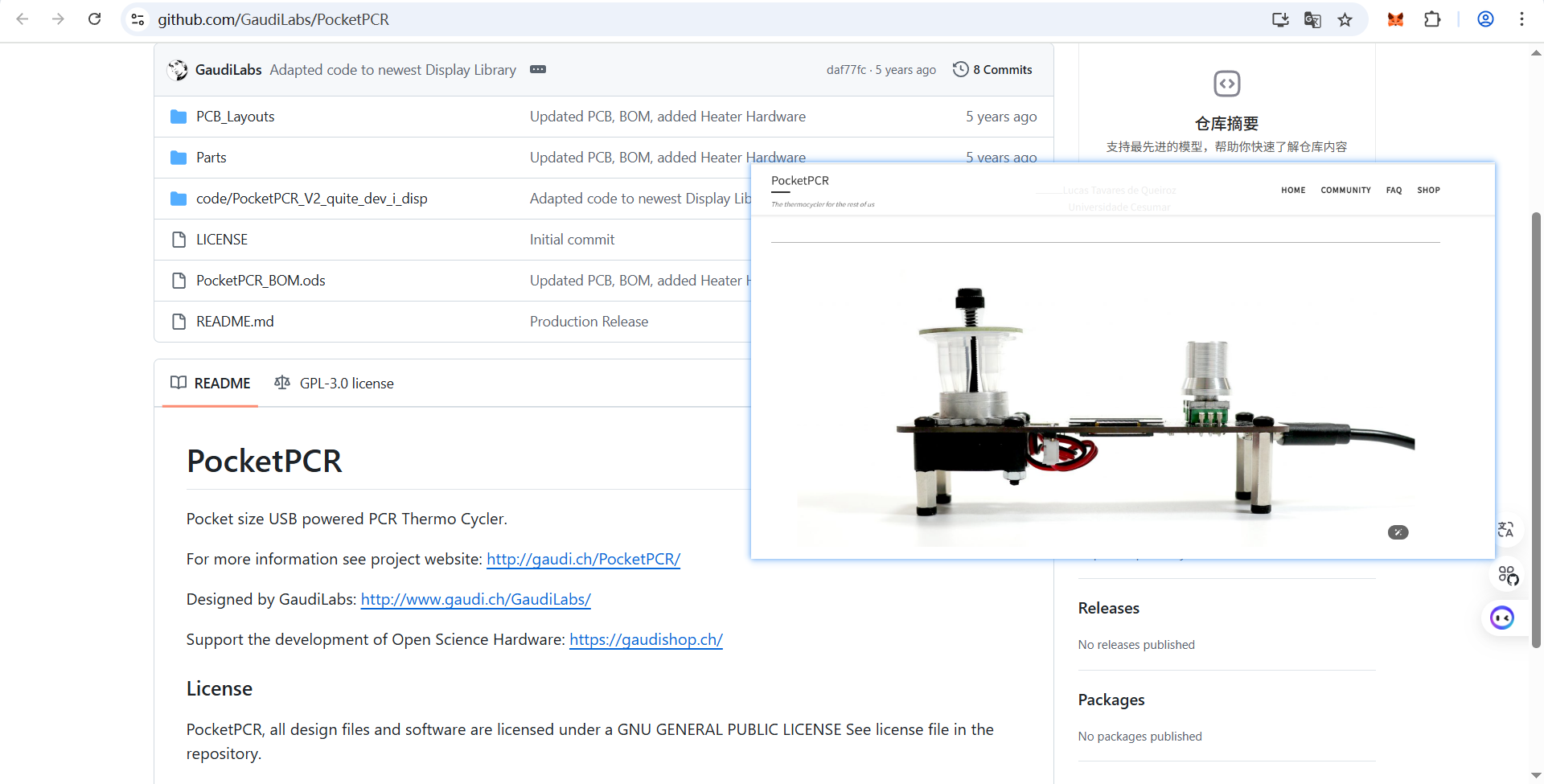Open README.md file
Screen dimensions: 1544x784
click(x=235, y=322)
